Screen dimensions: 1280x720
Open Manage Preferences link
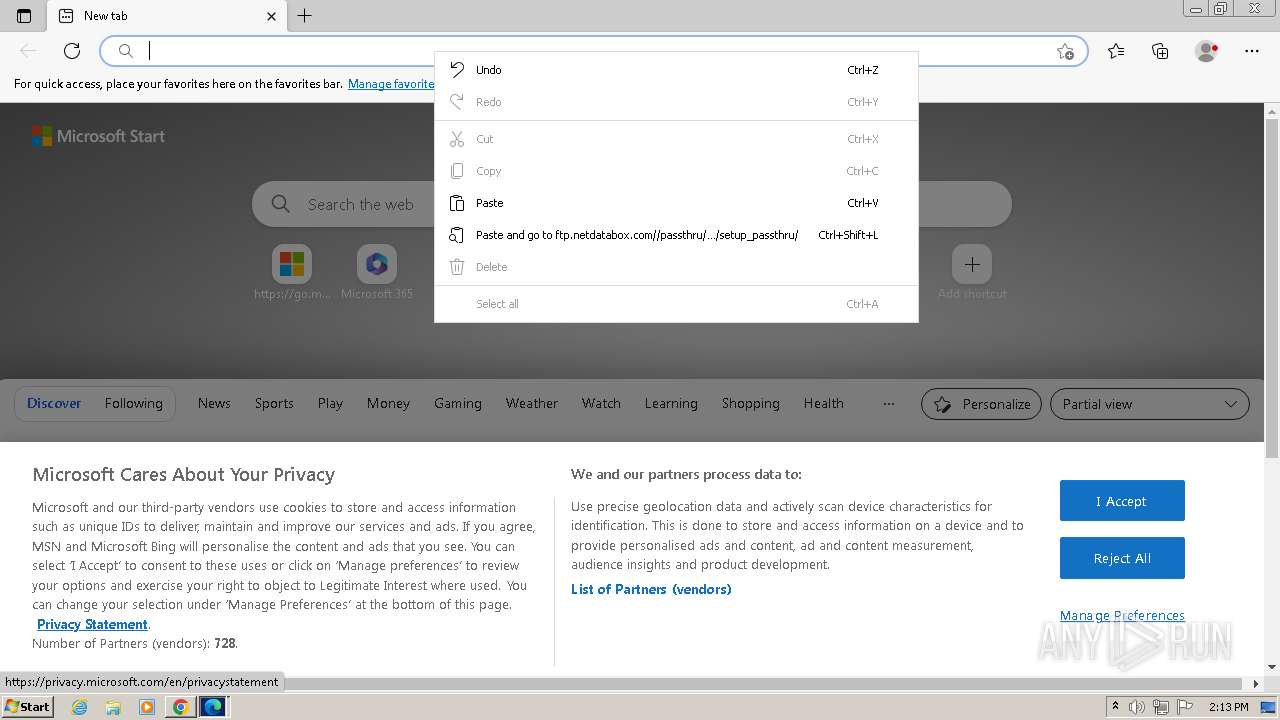[1122, 615]
